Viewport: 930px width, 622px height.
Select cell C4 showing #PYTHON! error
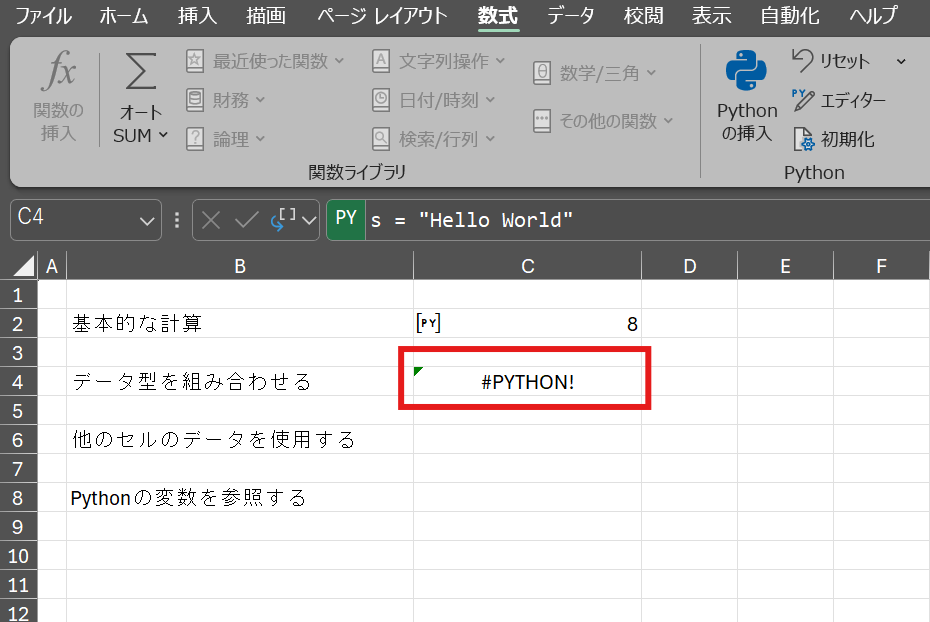[x=527, y=382]
